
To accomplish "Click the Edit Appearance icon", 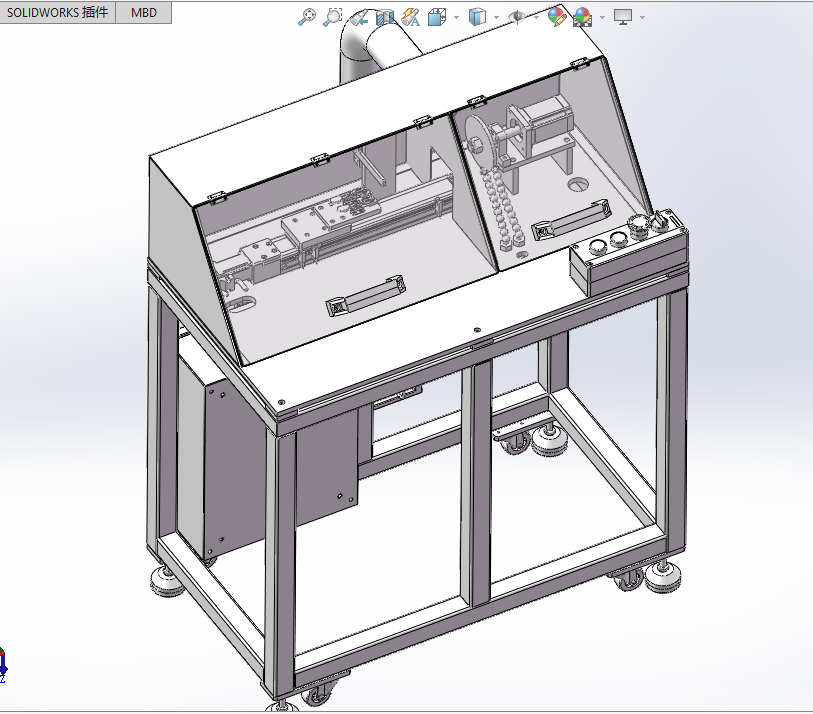I will [557, 16].
